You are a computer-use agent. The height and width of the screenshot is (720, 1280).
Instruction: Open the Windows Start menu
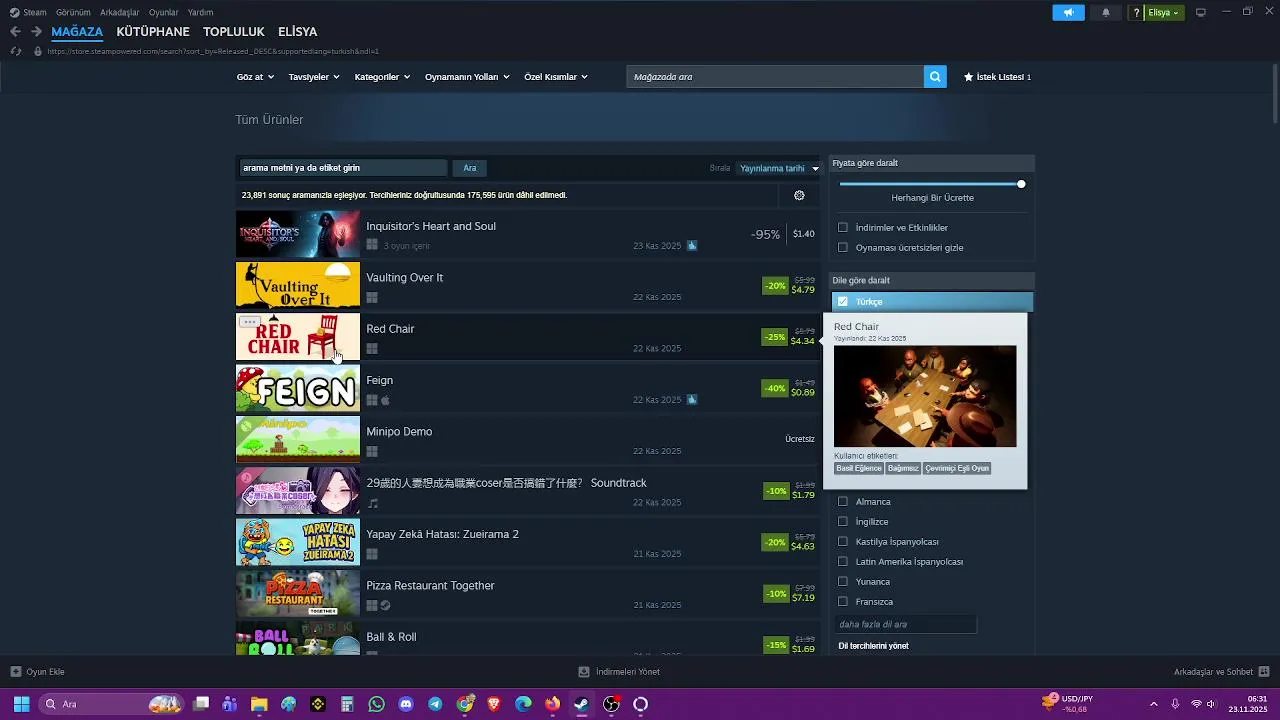click(x=21, y=704)
